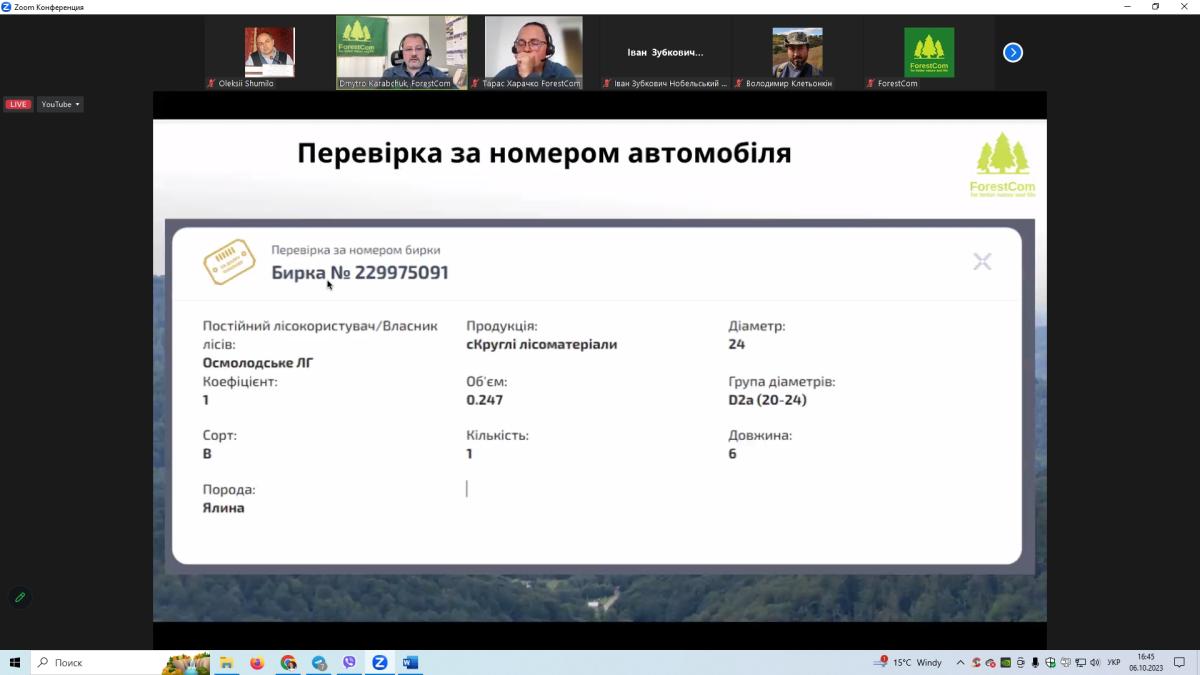Select Dmytro Karabchuk's video thumbnail

[401, 52]
